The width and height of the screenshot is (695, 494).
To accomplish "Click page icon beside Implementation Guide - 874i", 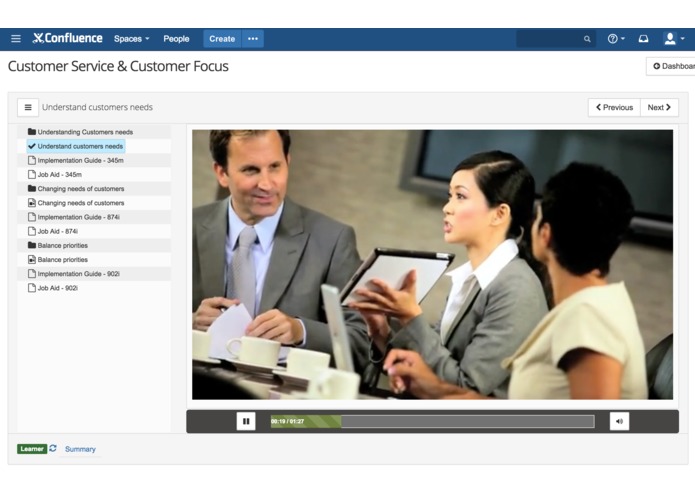I will coord(31,217).
